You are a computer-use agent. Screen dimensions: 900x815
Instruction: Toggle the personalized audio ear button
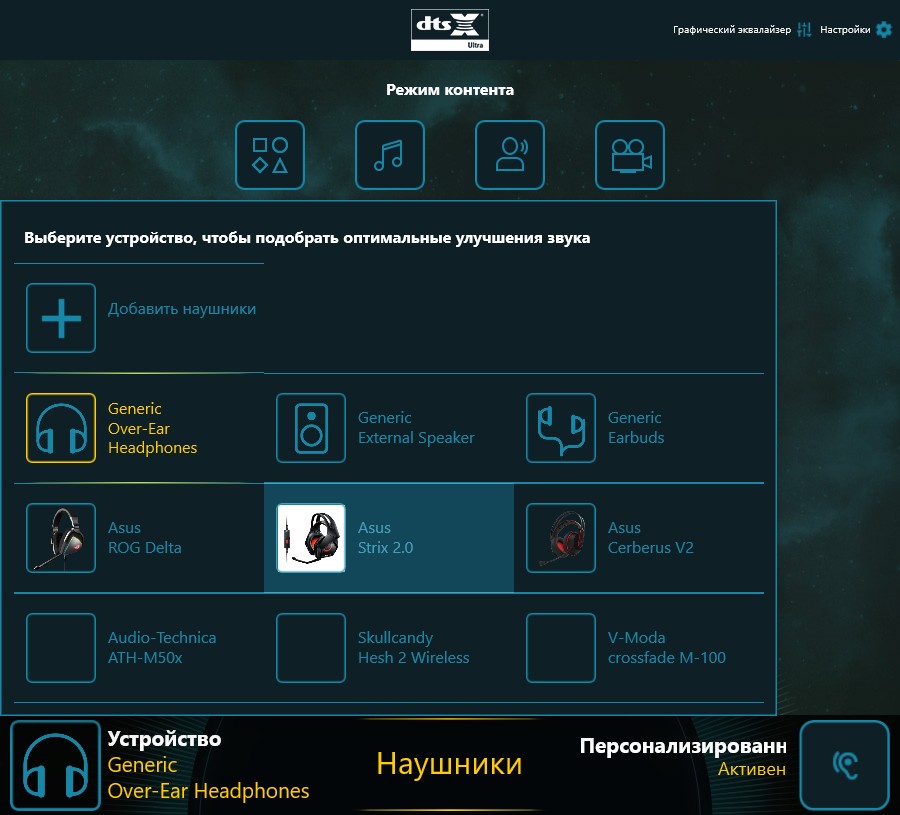click(845, 765)
